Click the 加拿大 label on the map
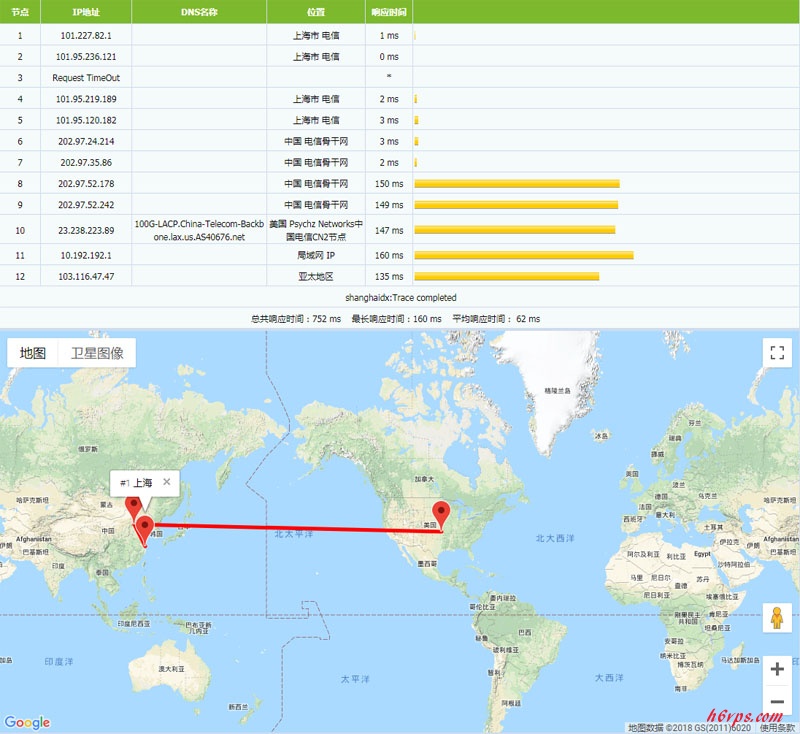 coord(424,479)
